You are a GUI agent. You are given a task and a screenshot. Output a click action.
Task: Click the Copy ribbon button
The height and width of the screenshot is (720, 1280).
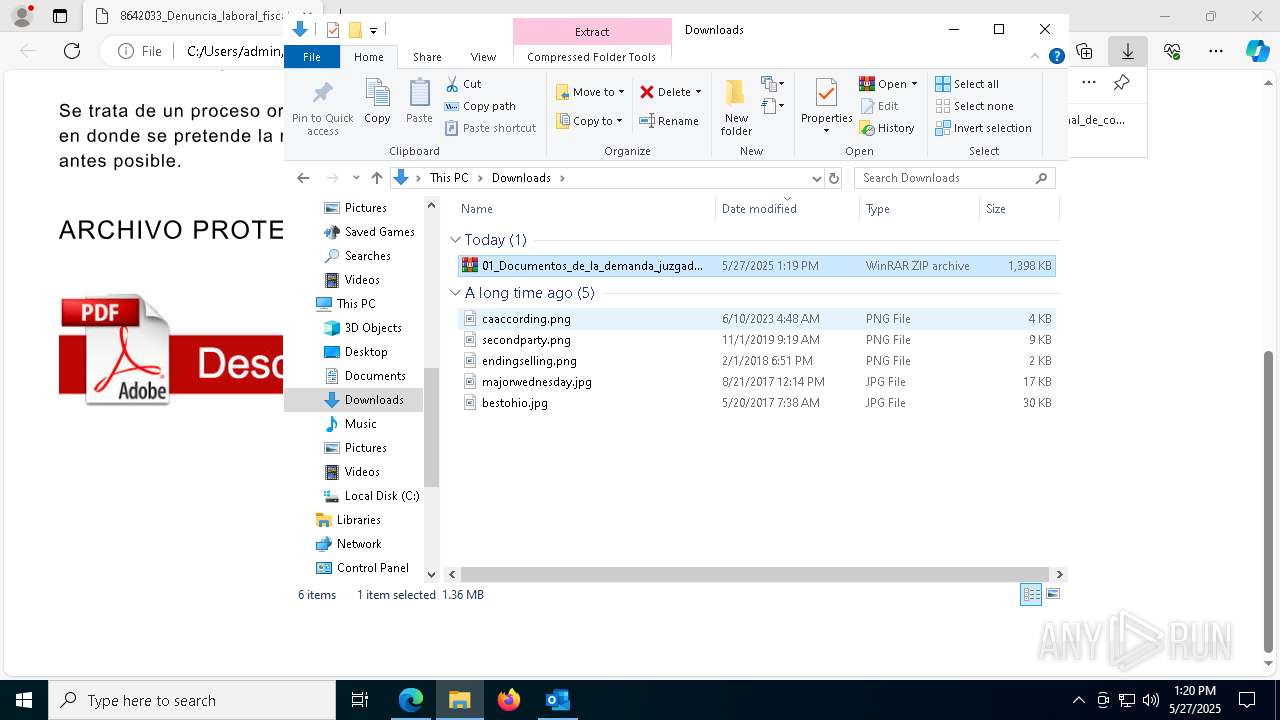pyautogui.click(x=377, y=102)
